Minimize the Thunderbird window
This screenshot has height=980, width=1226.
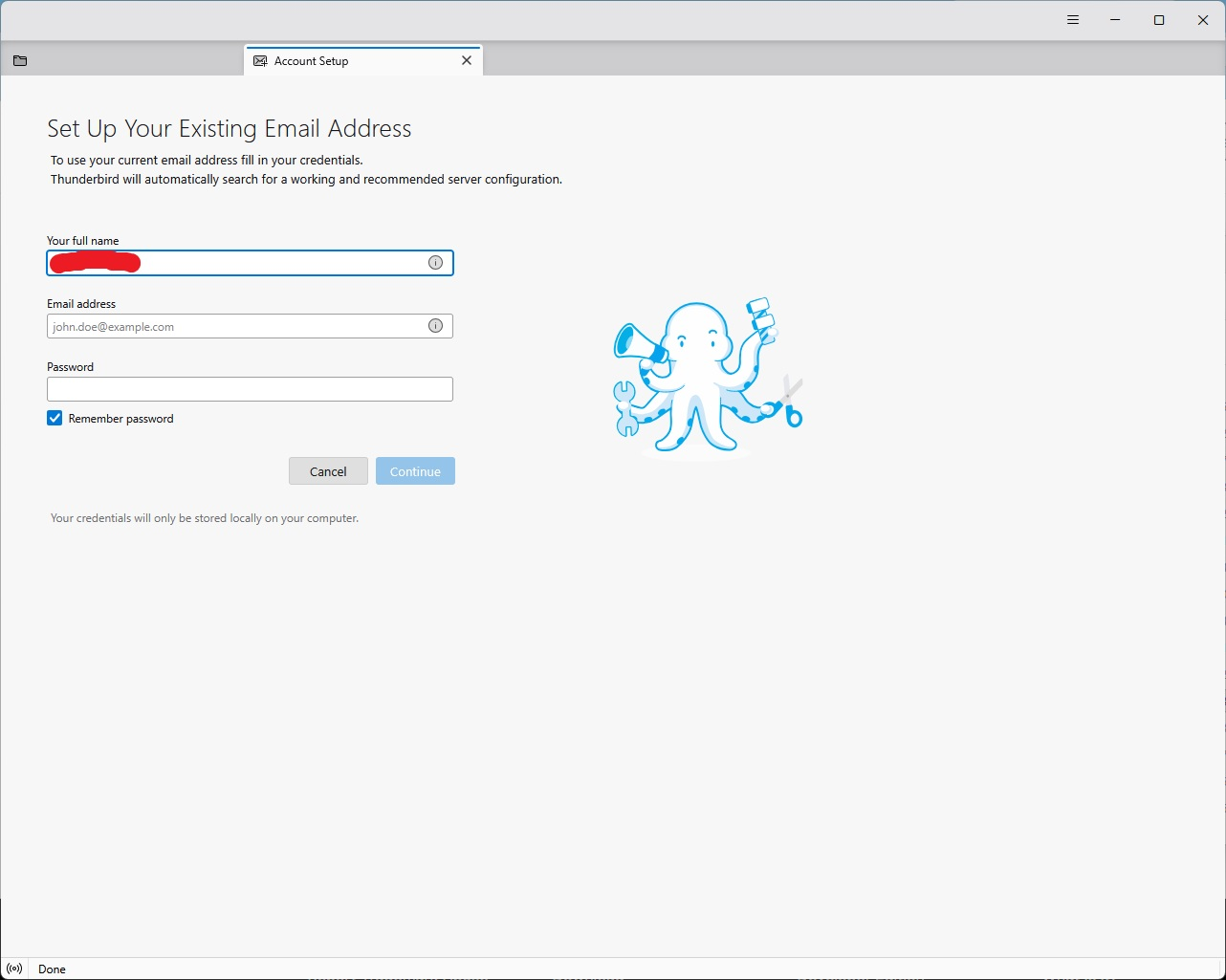point(1115,20)
